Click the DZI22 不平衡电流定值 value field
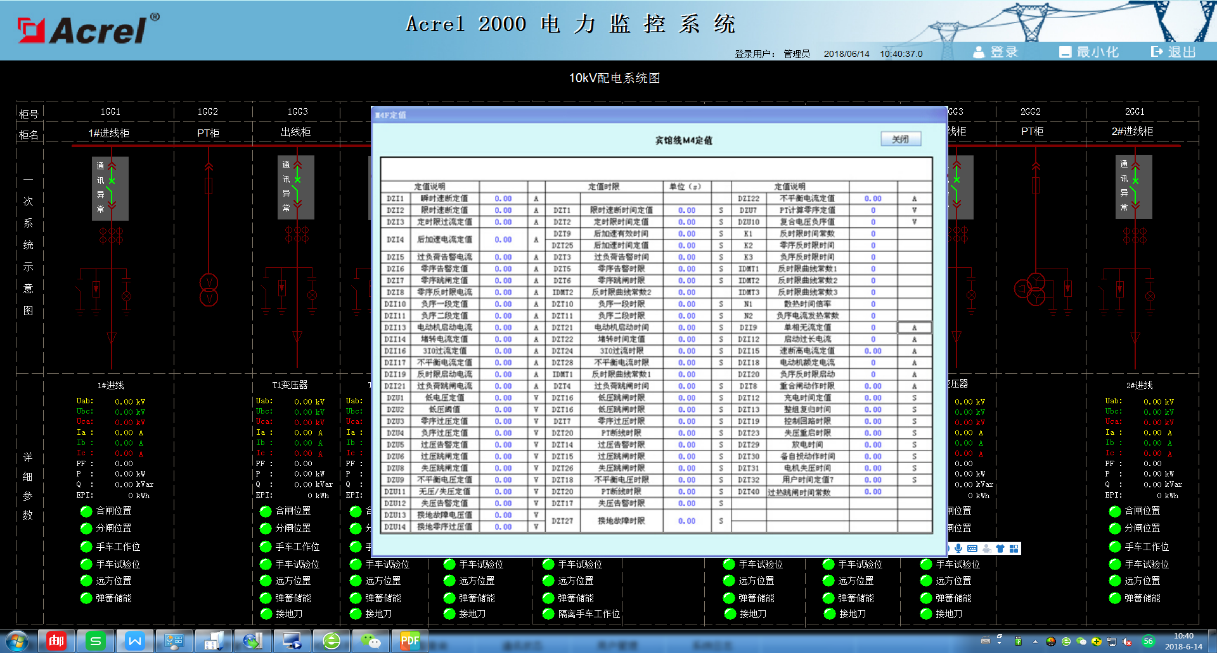The height and width of the screenshot is (653, 1217). pos(872,199)
